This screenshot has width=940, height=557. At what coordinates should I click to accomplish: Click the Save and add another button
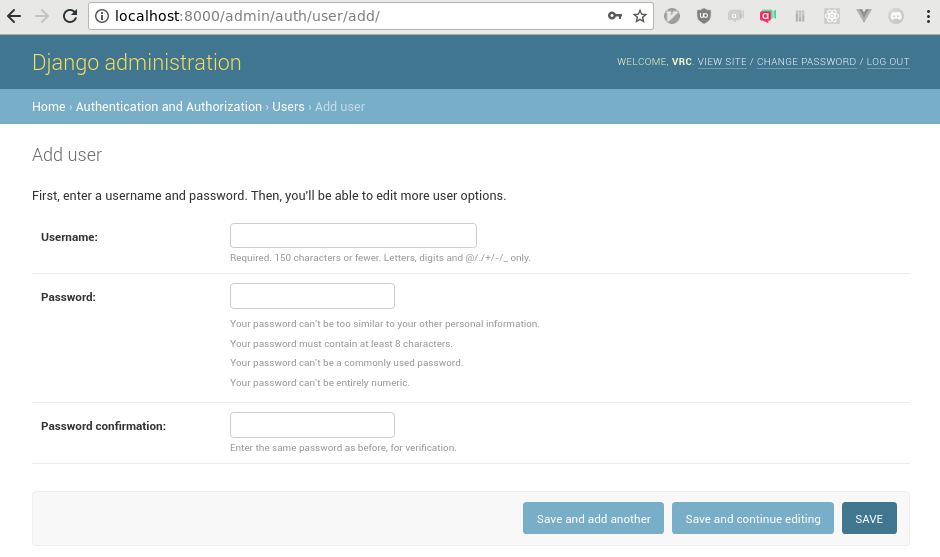(x=593, y=518)
